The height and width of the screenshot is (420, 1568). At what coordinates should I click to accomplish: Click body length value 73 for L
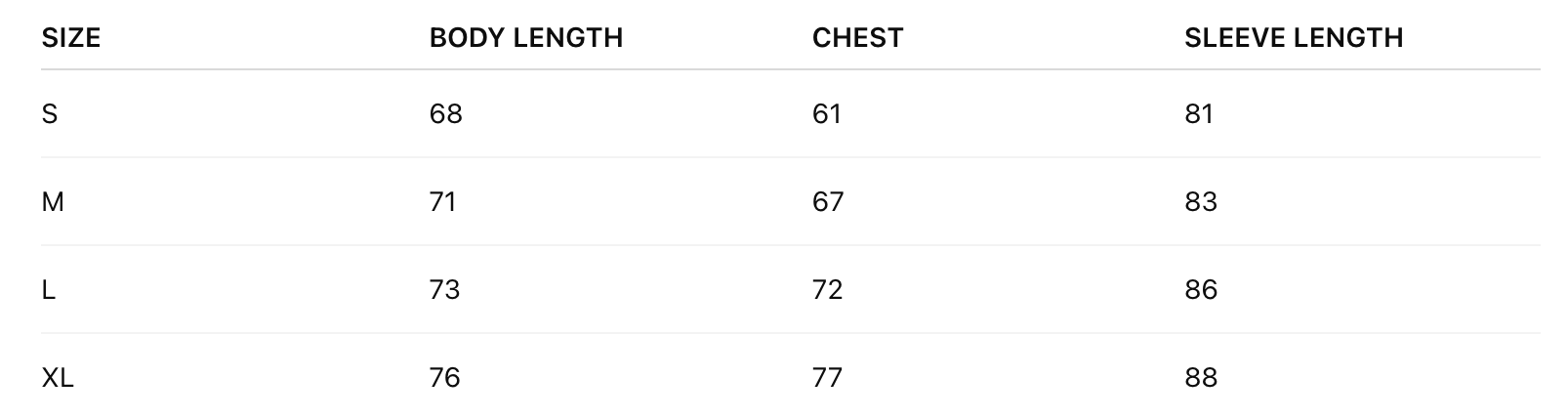tap(444, 290)
